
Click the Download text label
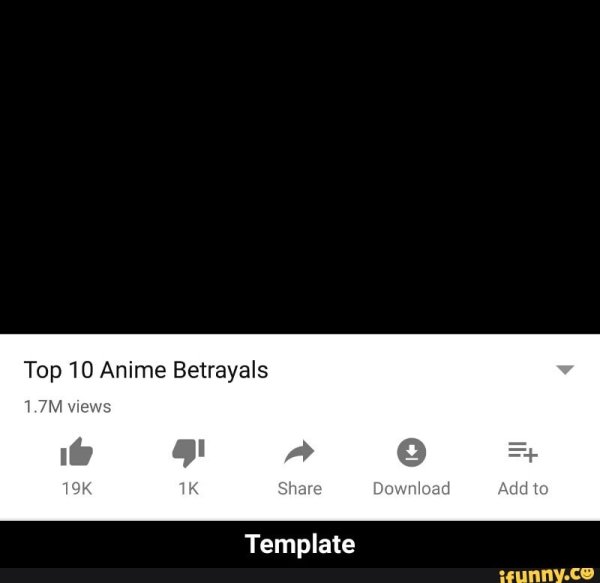[411, 489]
